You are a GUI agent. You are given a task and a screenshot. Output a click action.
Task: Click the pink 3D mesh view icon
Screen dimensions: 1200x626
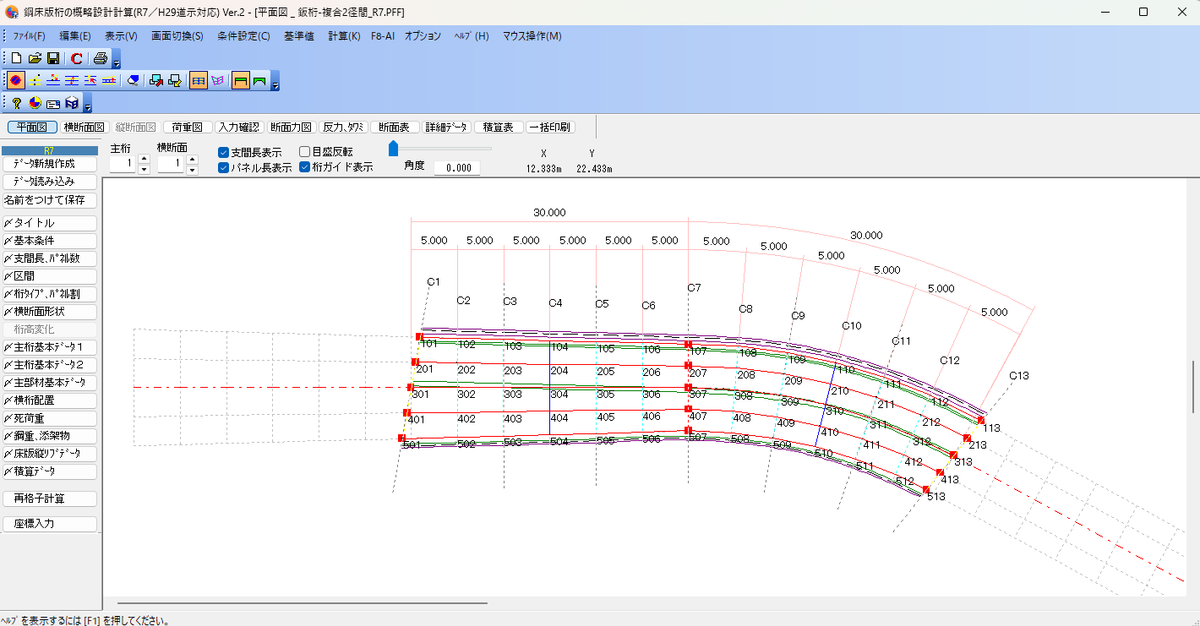(217, 80)
